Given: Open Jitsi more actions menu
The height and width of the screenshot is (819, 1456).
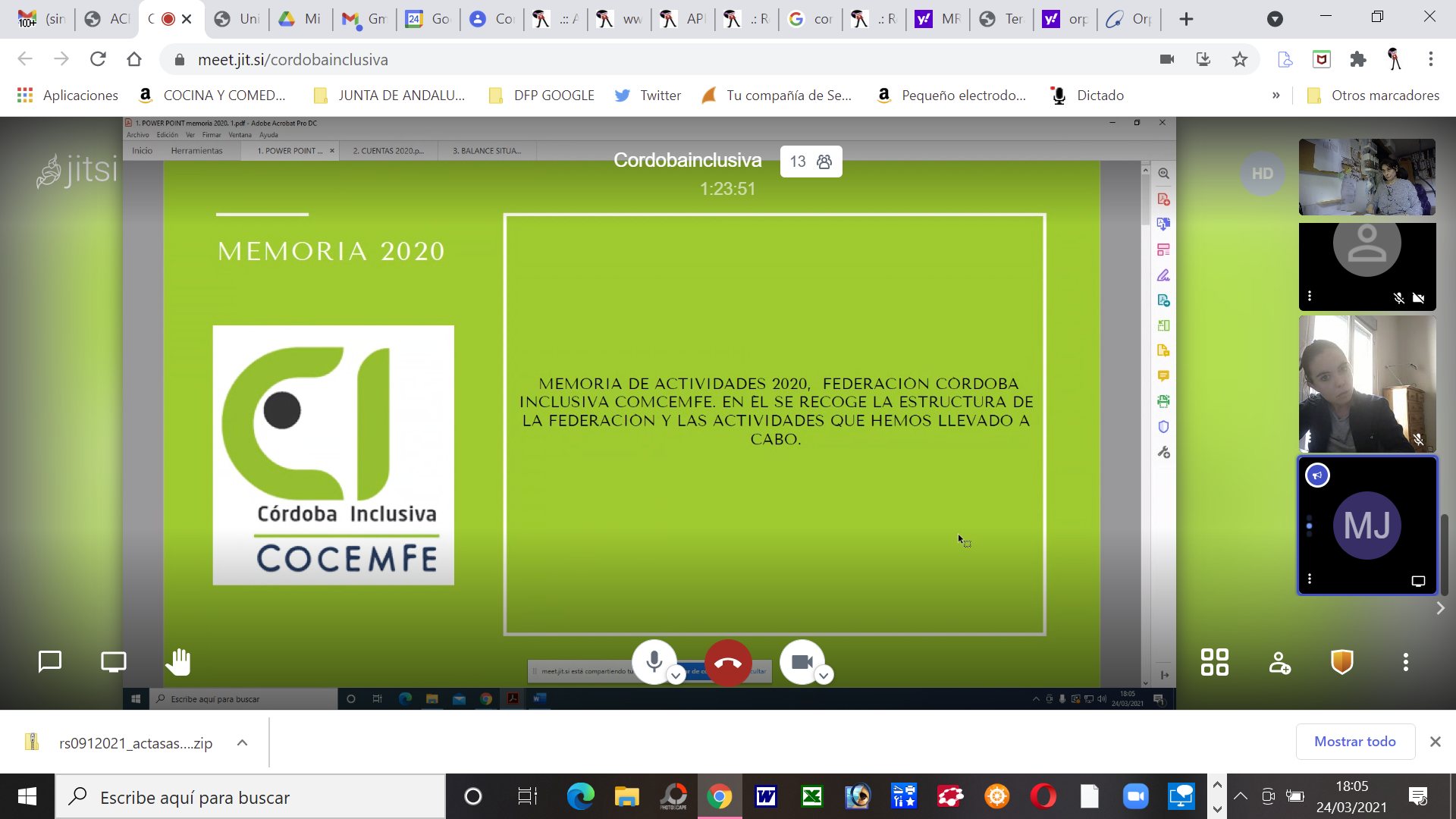Looking at the screenshot, I should click(1406, 662).
